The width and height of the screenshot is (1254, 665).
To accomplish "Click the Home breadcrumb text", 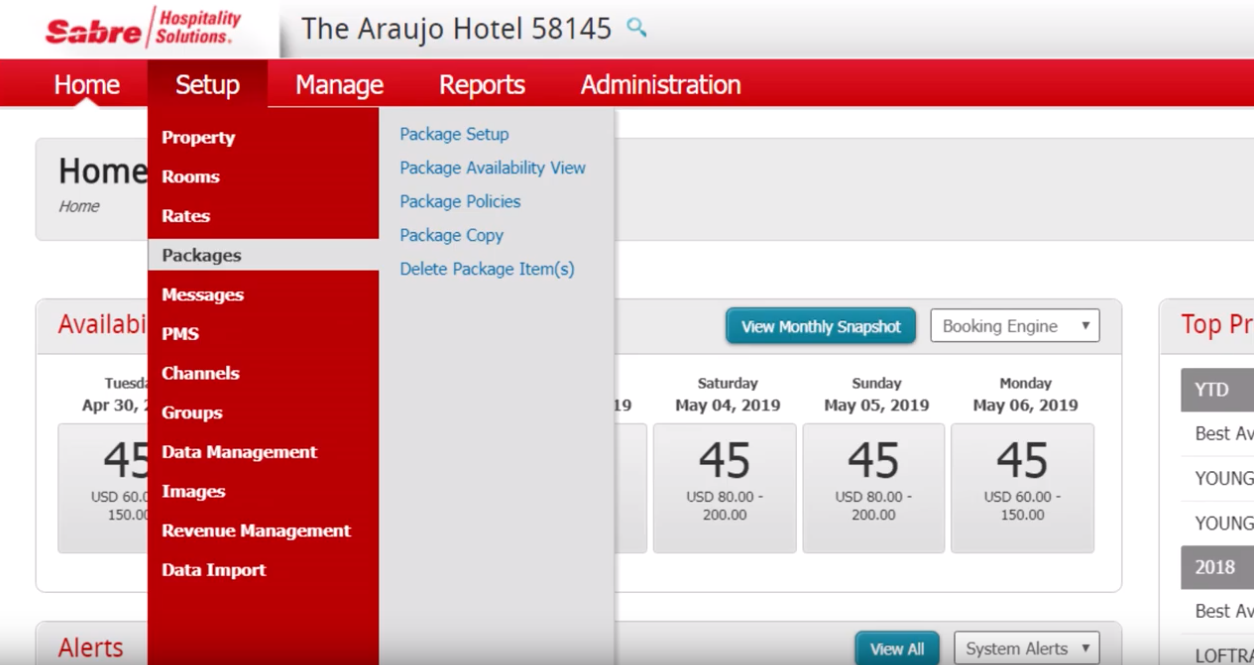I will [79, 206].
